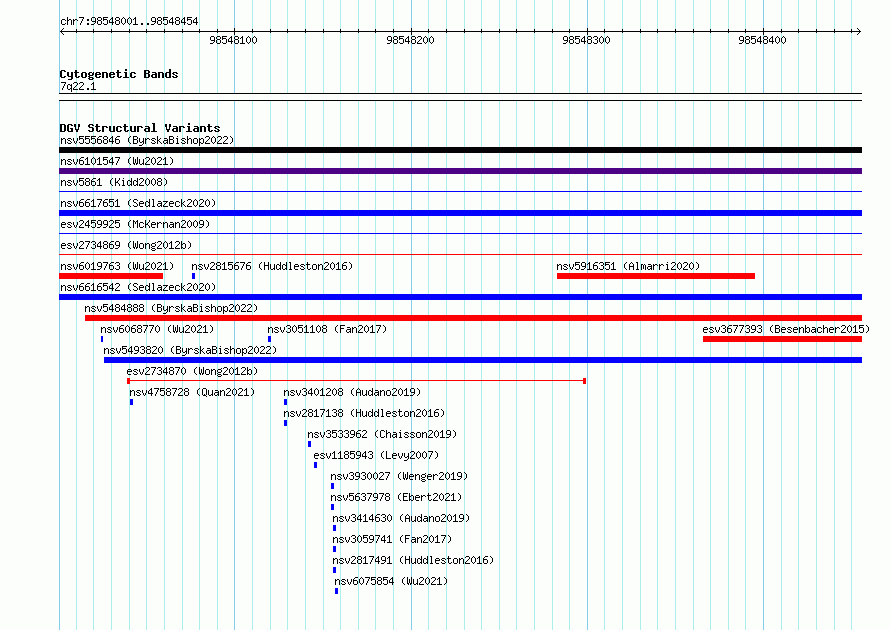Select the blue nsv6616542 variant bar
The image size is (890, 630).
pyautogui.click(x=460, y=297)
